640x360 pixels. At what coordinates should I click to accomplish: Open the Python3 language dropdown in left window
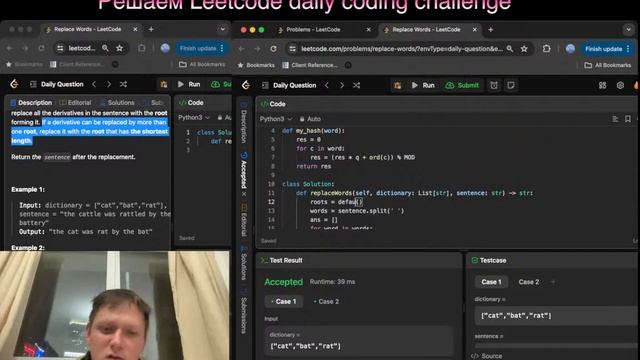[x=194, y=118]
